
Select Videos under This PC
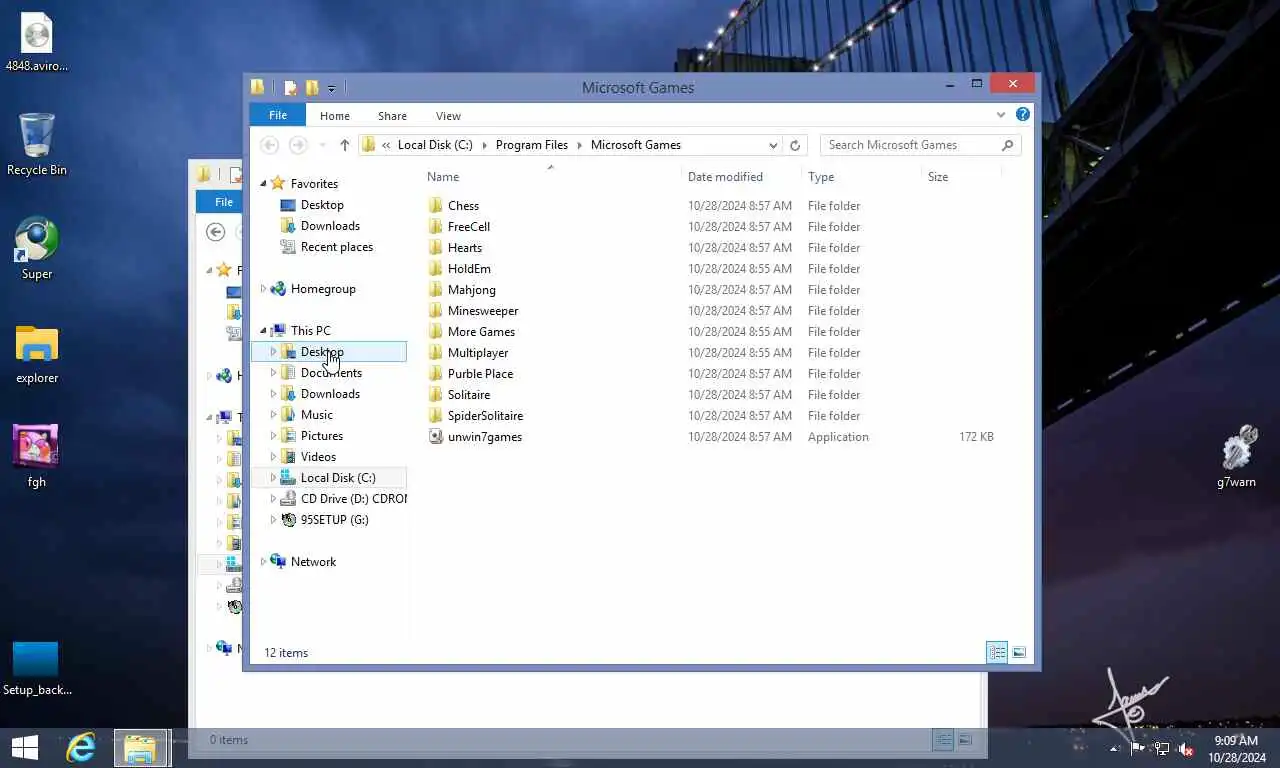point(318,457)
